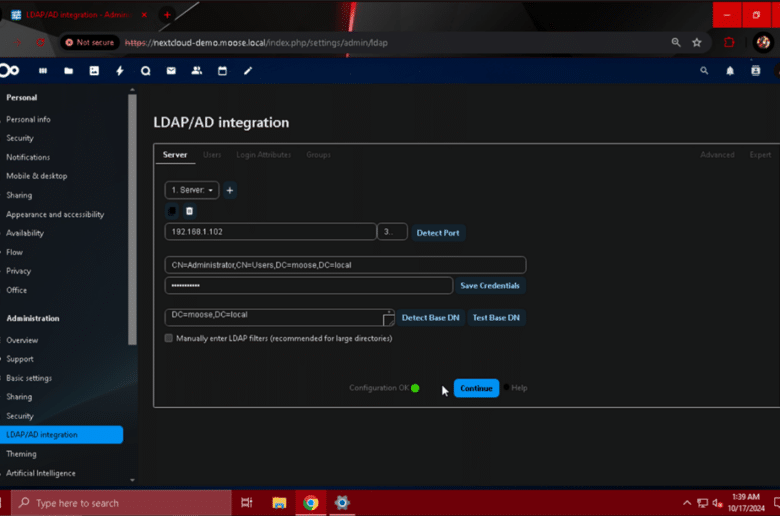Viewport: 780px width, 516px height.
Task: Click the port input field
Action: pos(392,232)
